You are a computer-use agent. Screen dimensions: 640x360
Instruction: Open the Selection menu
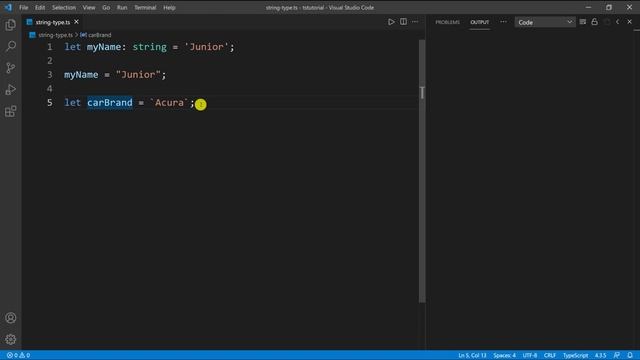tap(64, 7)
